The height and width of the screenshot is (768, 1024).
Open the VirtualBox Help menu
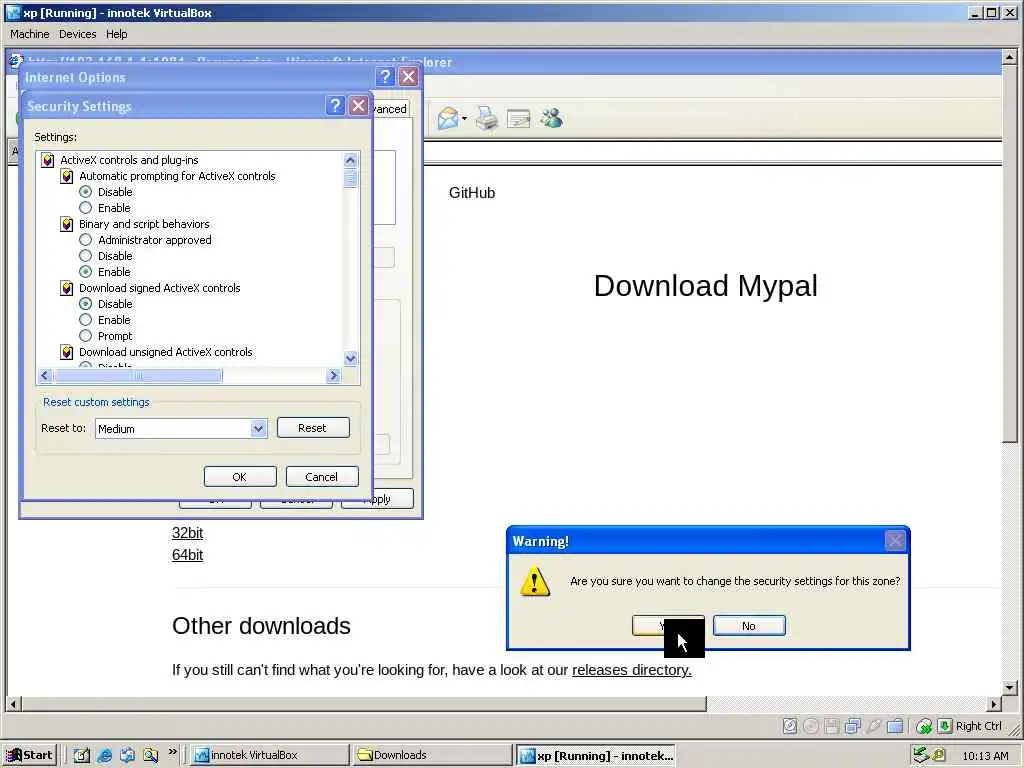116,34
